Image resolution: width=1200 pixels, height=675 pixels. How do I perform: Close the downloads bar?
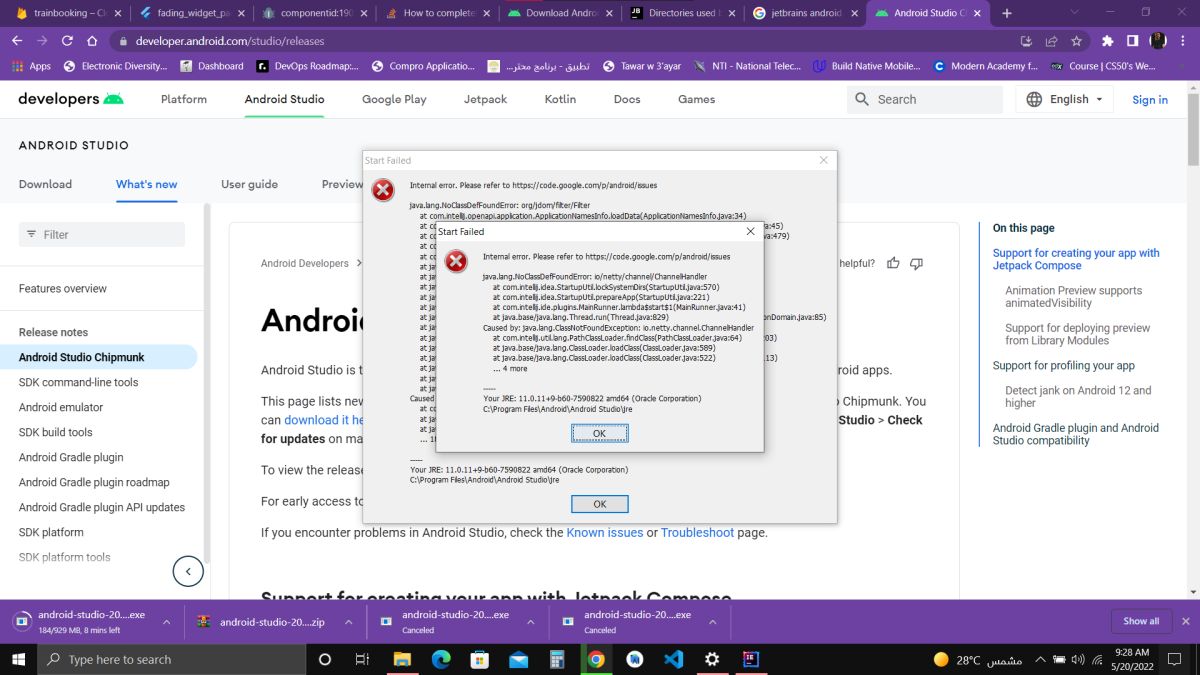coord(1186,621)
